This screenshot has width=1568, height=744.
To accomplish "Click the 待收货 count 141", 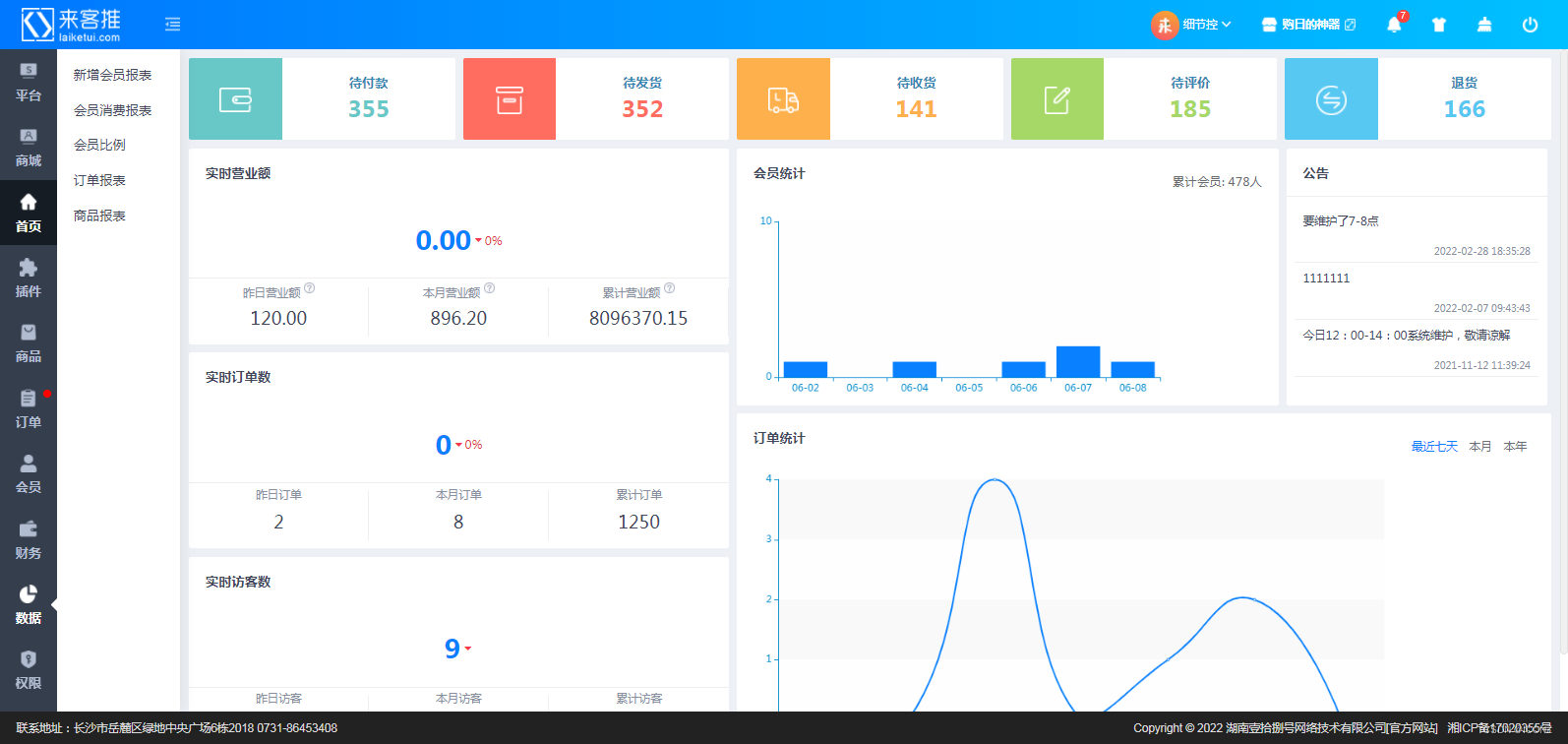I will coord(916,109).
